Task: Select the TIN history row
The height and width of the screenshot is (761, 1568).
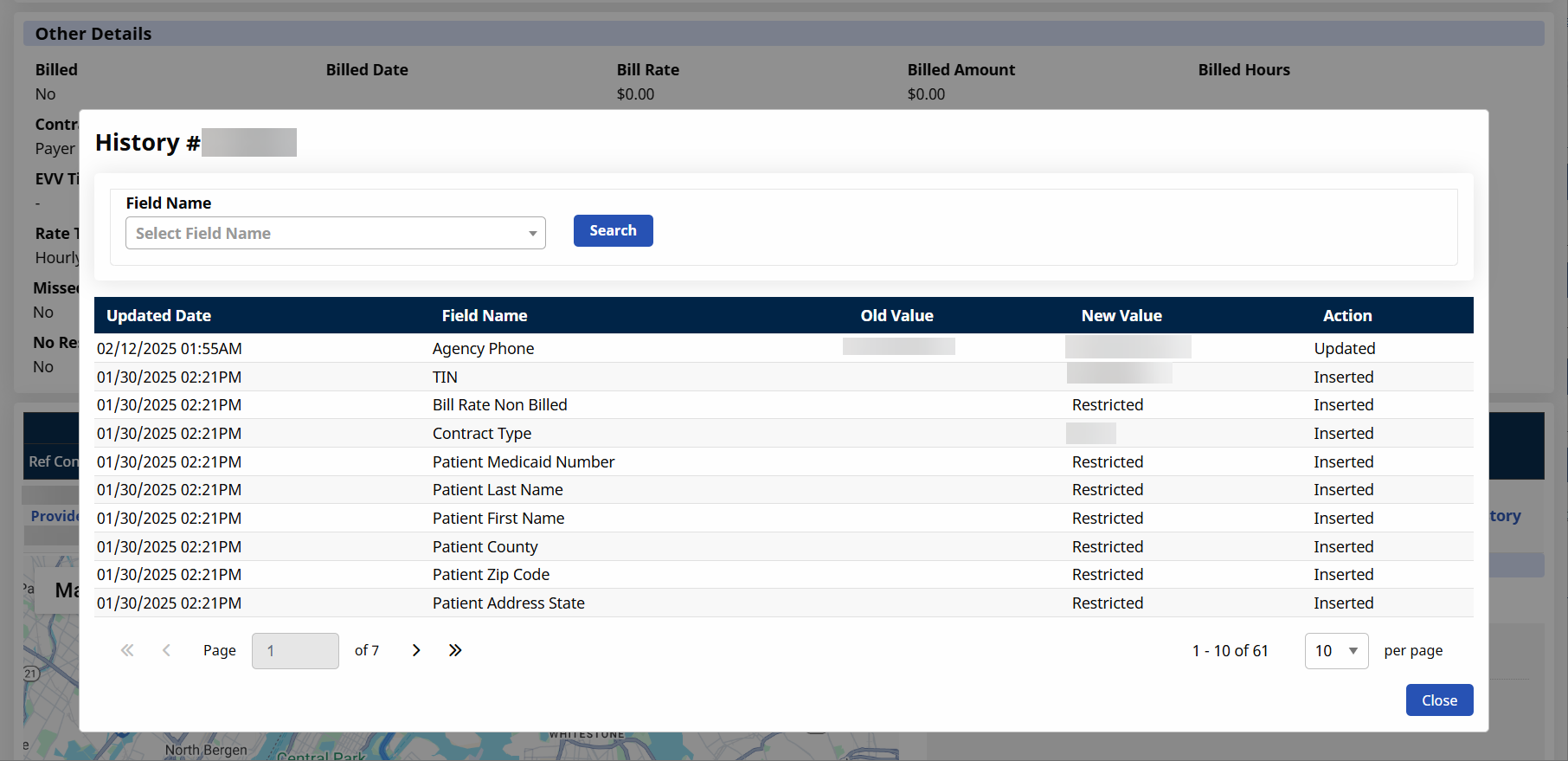Action: pos(445,377)
